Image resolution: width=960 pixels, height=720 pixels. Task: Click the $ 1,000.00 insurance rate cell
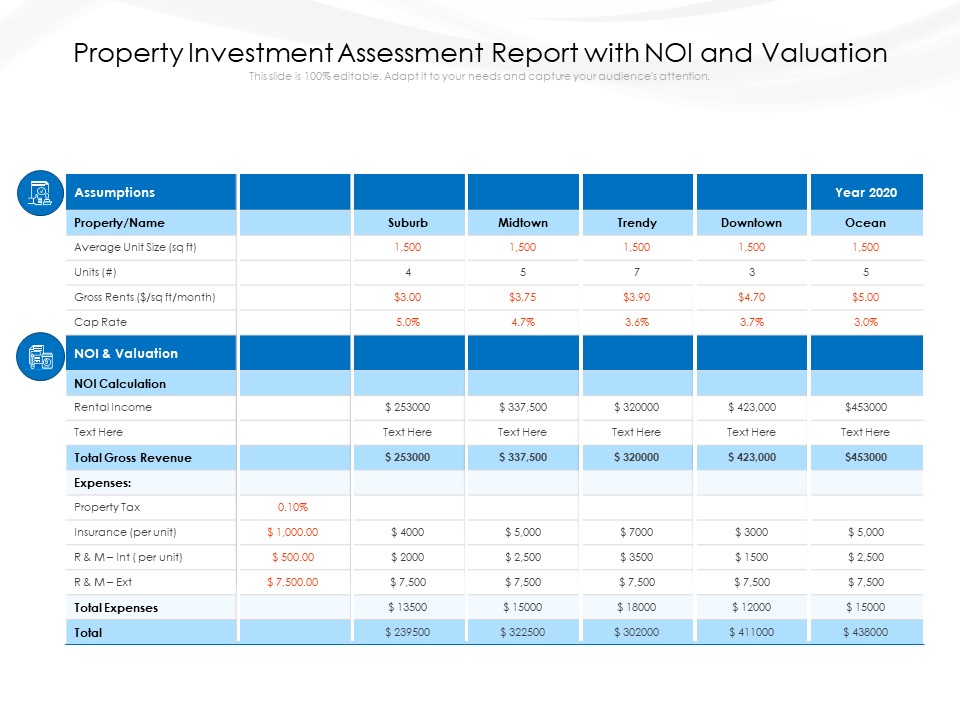293,533
